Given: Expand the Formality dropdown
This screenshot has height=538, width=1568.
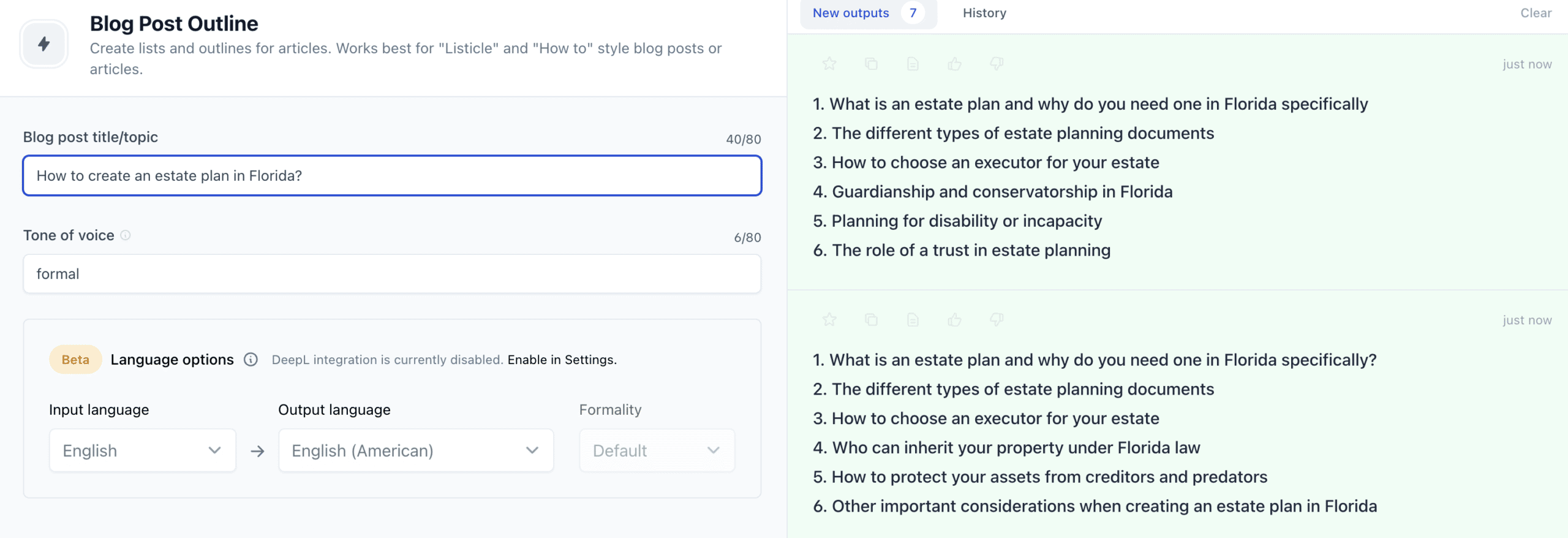Looking at the screenshot, I should tap(657, 451).
